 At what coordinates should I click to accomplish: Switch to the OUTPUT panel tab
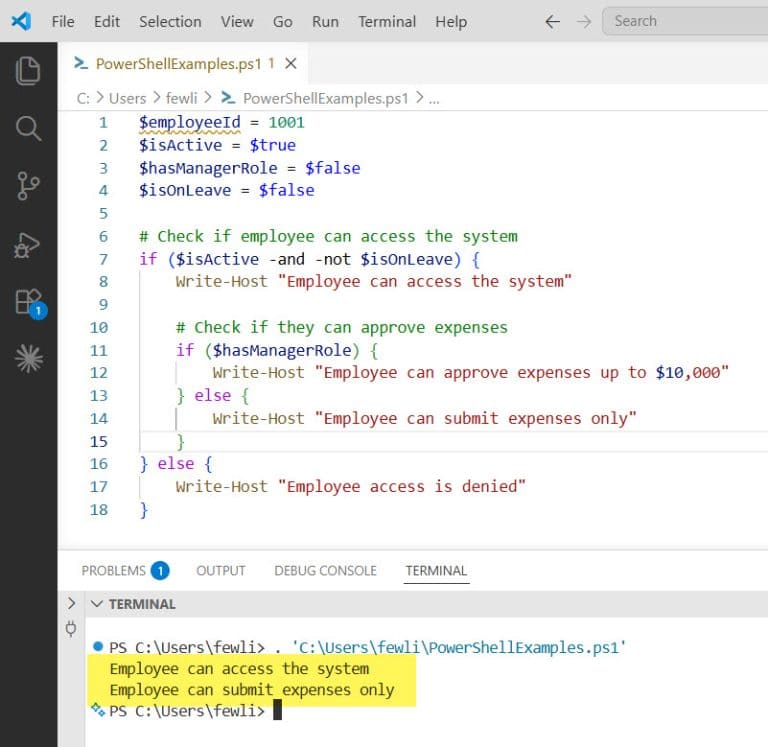221,571
